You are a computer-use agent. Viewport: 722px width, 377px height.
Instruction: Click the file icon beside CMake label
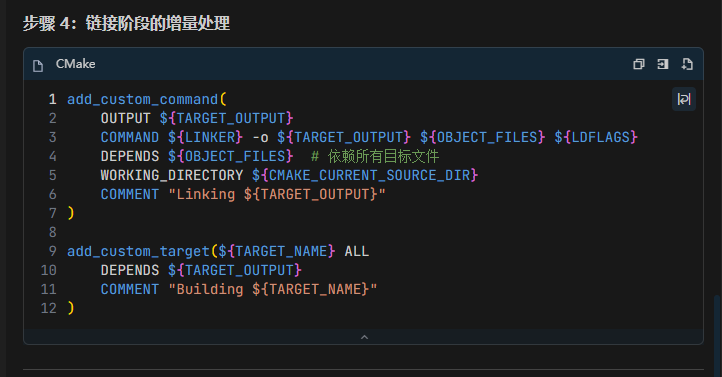[38, 66]
